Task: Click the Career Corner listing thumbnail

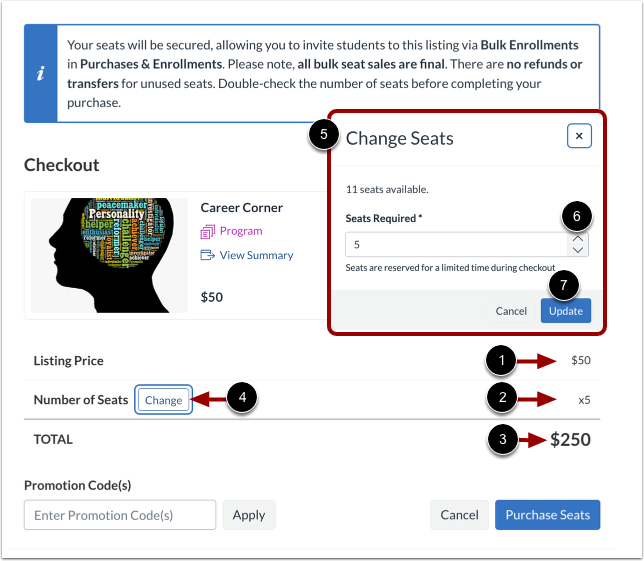Action: tap(108, 253)
